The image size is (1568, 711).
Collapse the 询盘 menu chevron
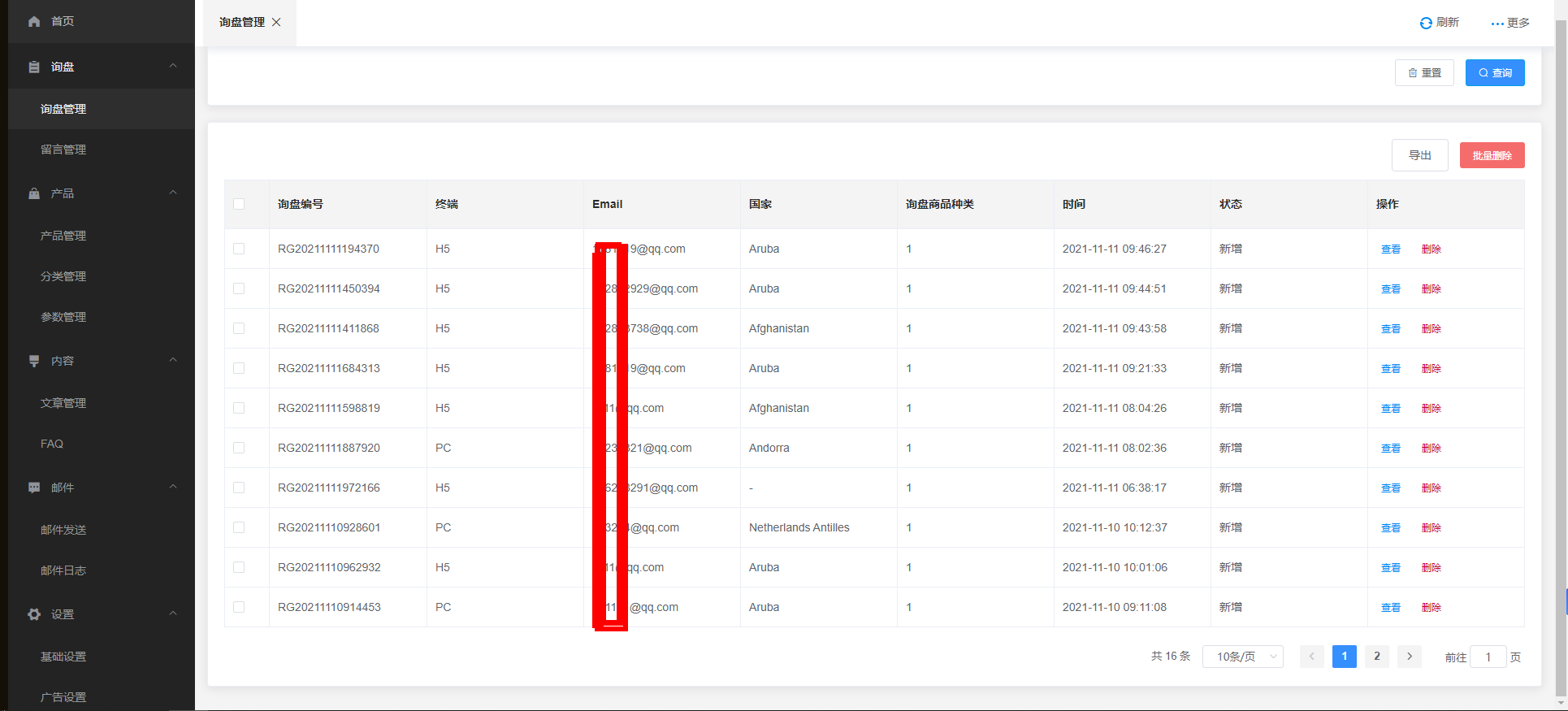coord(173,66)
